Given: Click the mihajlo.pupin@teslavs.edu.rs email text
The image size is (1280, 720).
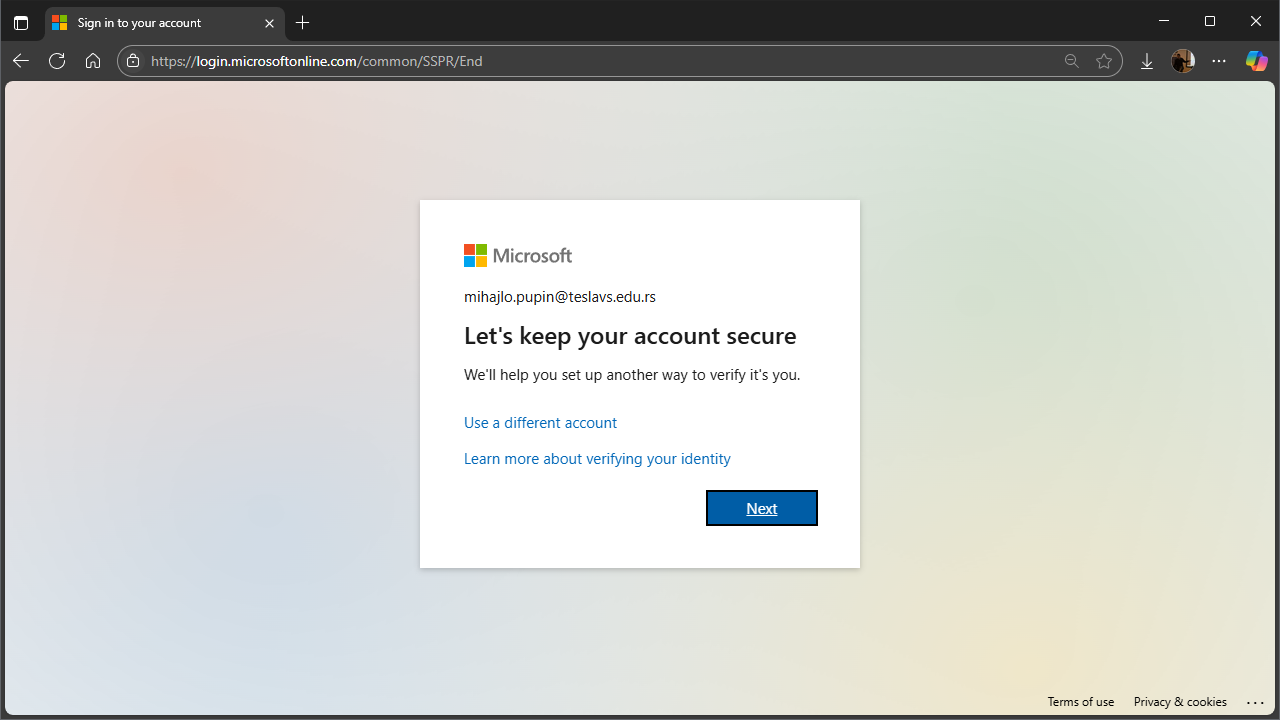Looking at the screenshot, I should click(560, 297).
